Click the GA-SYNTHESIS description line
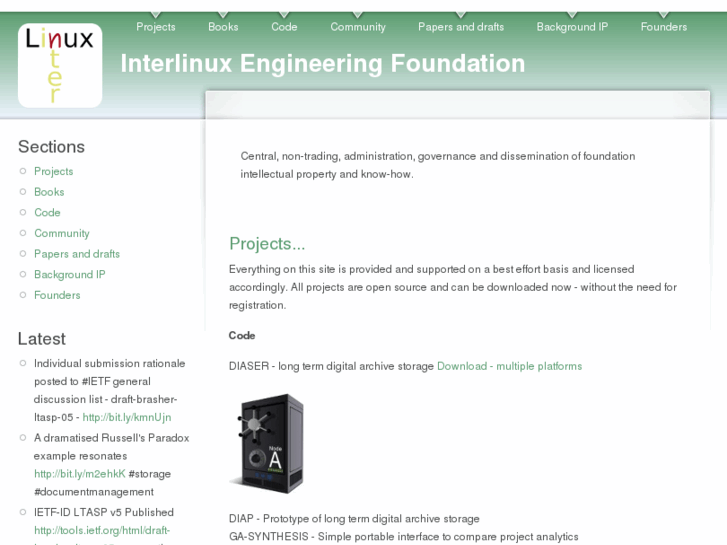Screen dimensions: 727x545 (404, 537)
